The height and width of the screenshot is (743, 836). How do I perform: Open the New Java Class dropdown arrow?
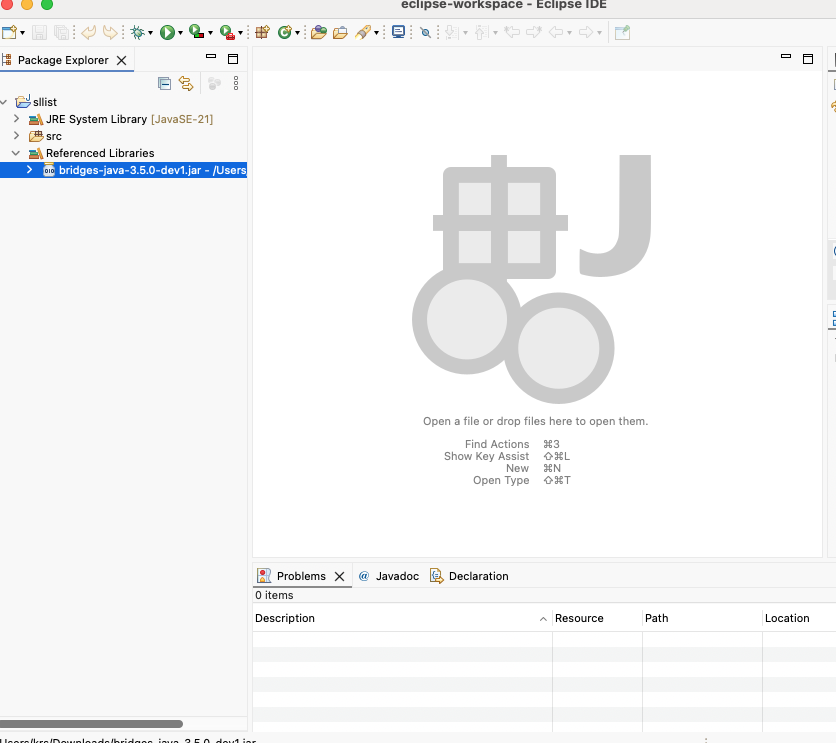click(298, 33)
